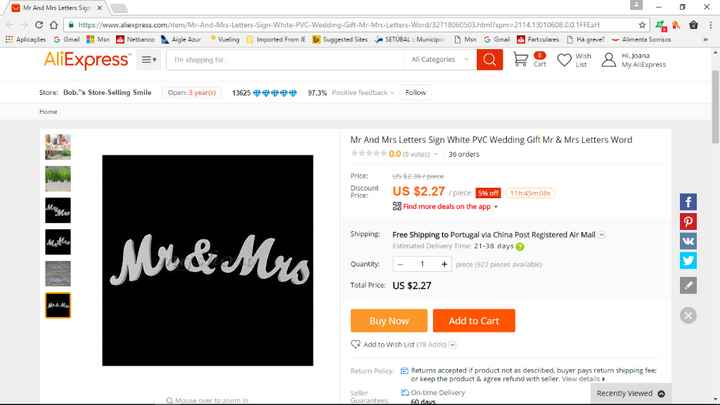Image resolution: width=720 pixels, height=405 pixels.
Task: Click Add to Cart button
Action: click(474, 321)
